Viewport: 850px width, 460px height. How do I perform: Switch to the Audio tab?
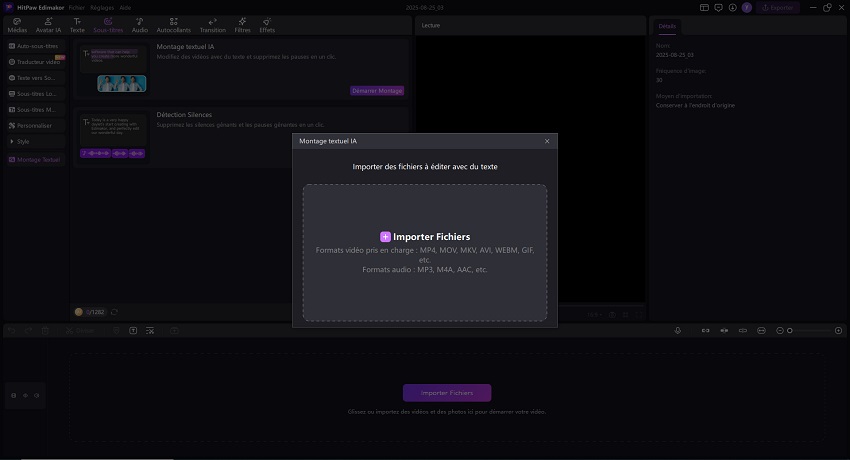pos(140,25)
